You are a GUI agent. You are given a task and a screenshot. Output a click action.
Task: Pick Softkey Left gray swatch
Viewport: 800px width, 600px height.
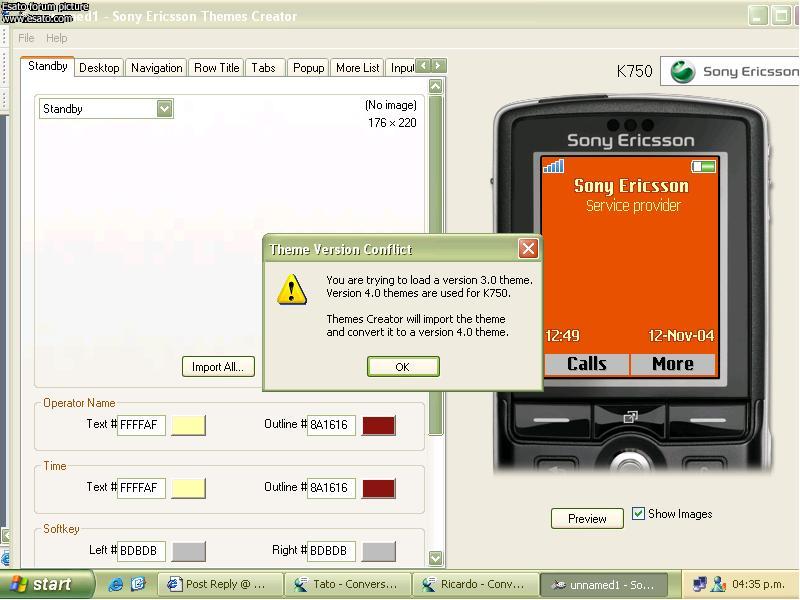pyautogui.click(x=188, y=551)
